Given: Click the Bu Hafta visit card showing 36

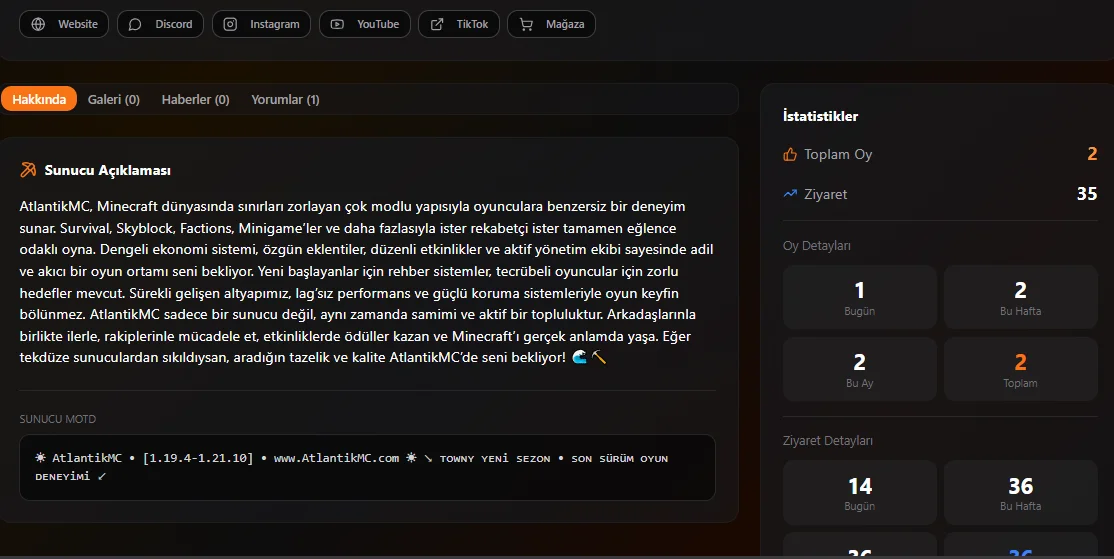Looking at the screenshot, I should [x=1020, y=493].
